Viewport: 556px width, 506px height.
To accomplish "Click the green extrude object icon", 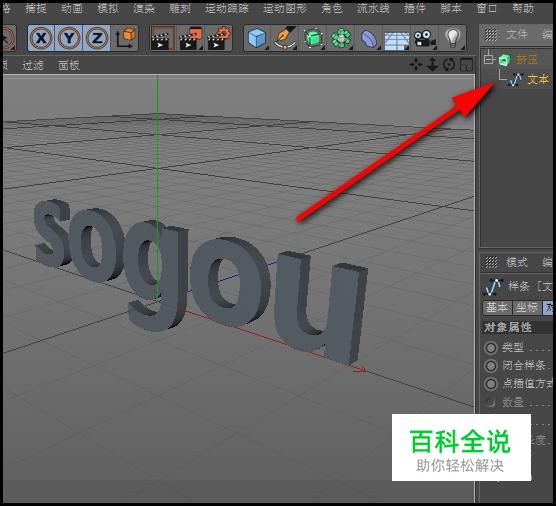I will 504,60.
